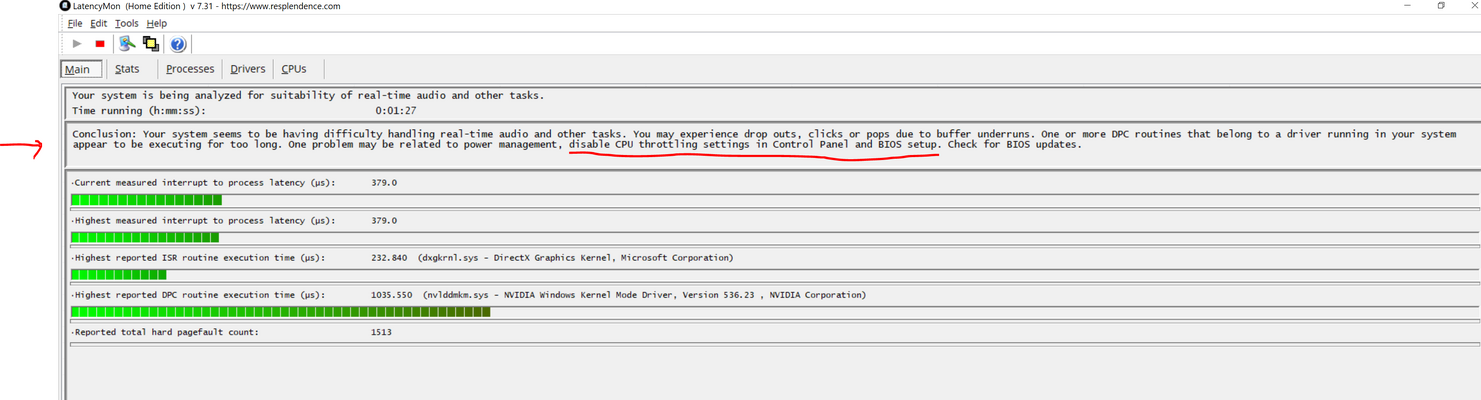Start monitoring with the gray play icon

pyautogui.click(x=77, y=44)
